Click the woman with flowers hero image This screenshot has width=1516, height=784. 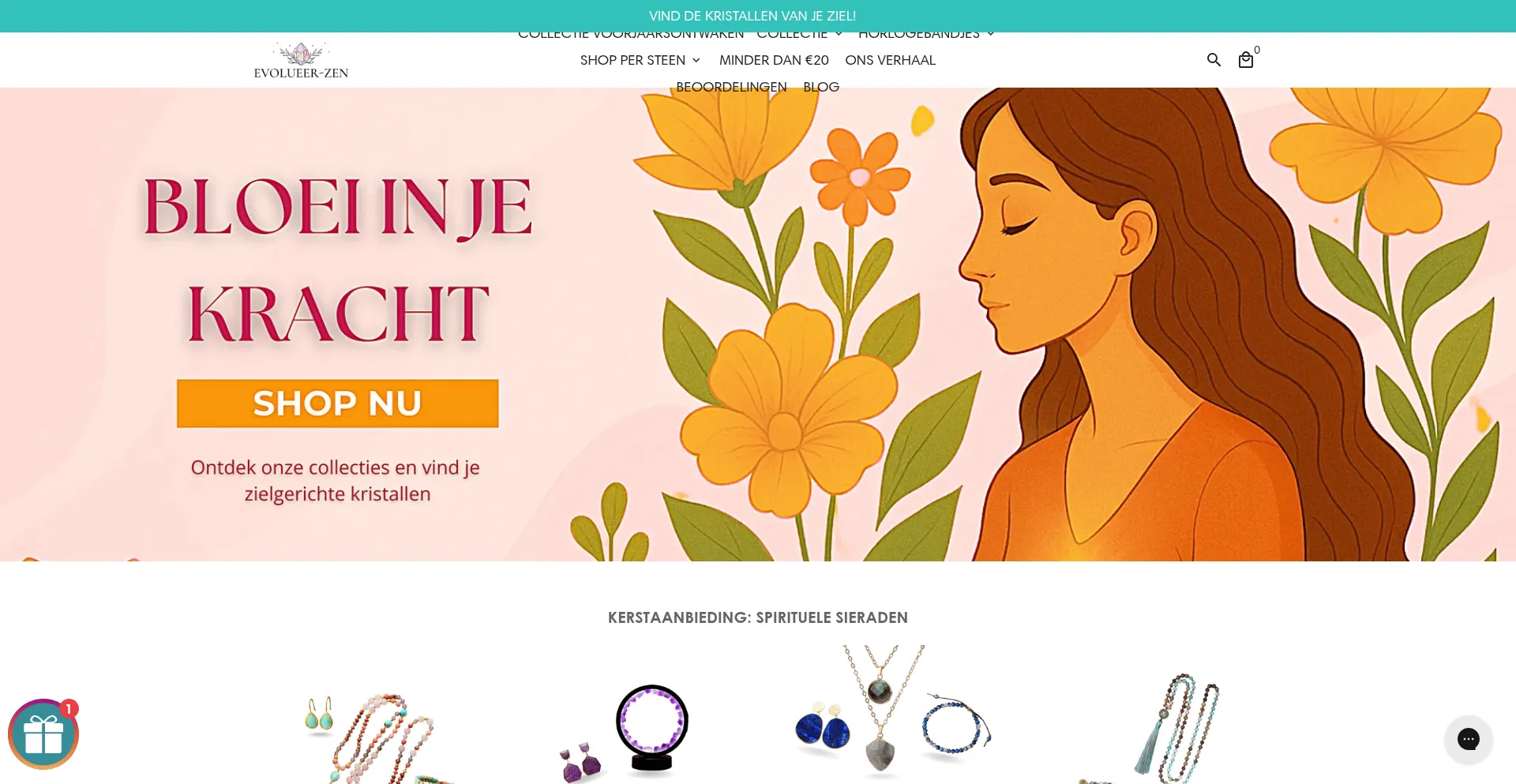point(1026,324)
